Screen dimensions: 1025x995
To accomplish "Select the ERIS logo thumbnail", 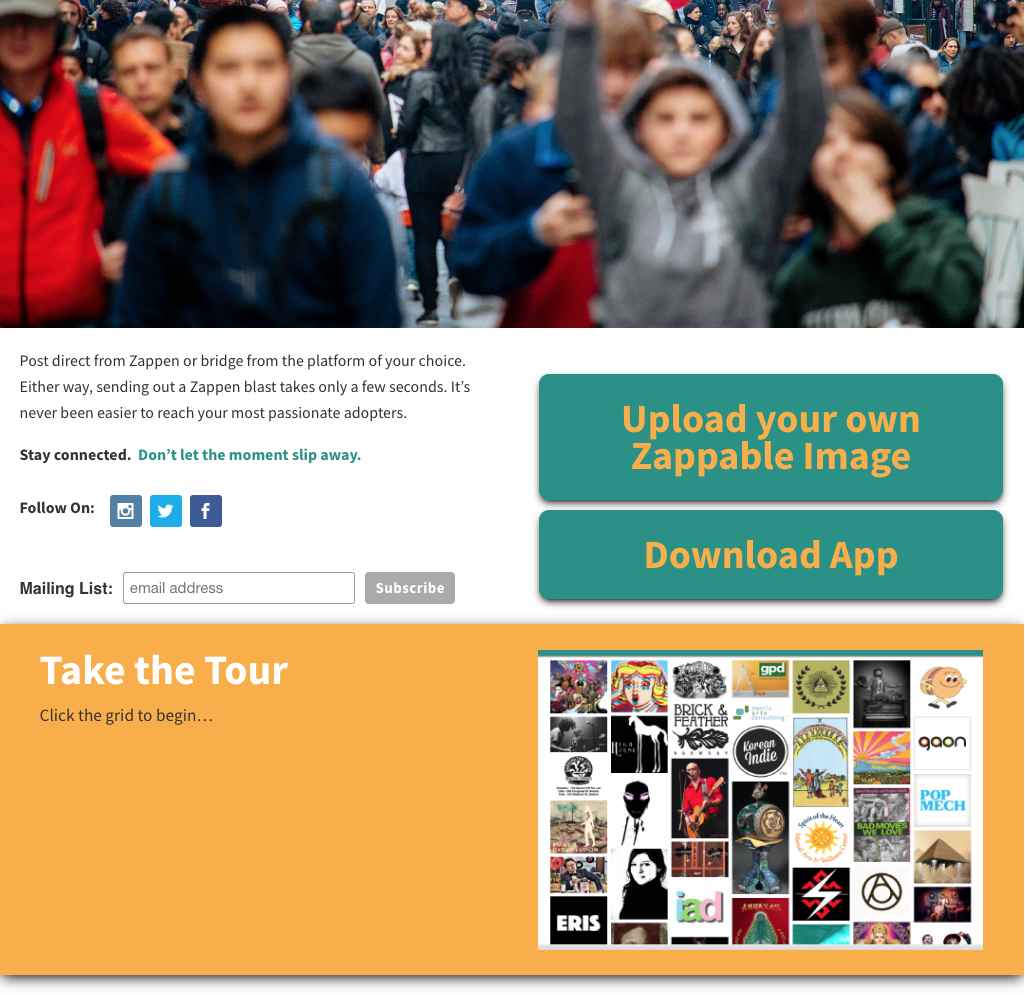I will 579,920.
